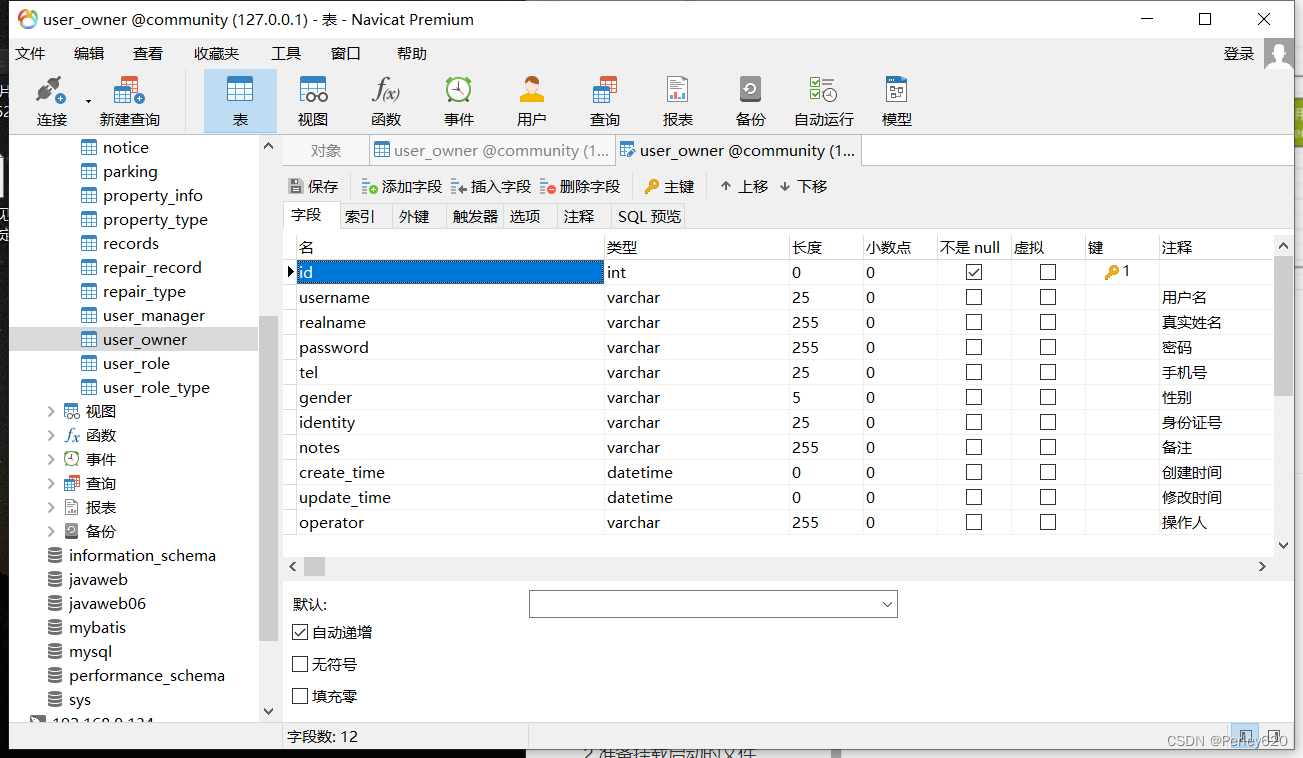Open the 收藏夹 favorites menu

(216, 54)
